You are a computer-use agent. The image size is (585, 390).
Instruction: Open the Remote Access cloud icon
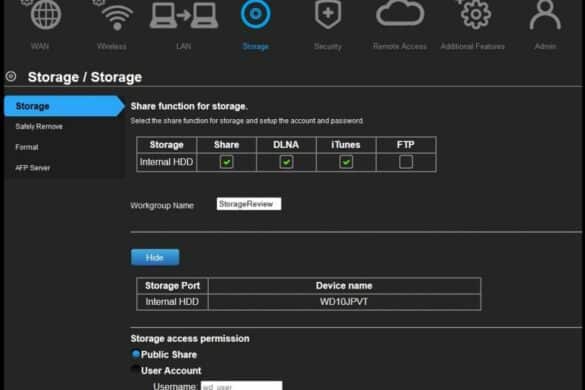click(400, 14)
